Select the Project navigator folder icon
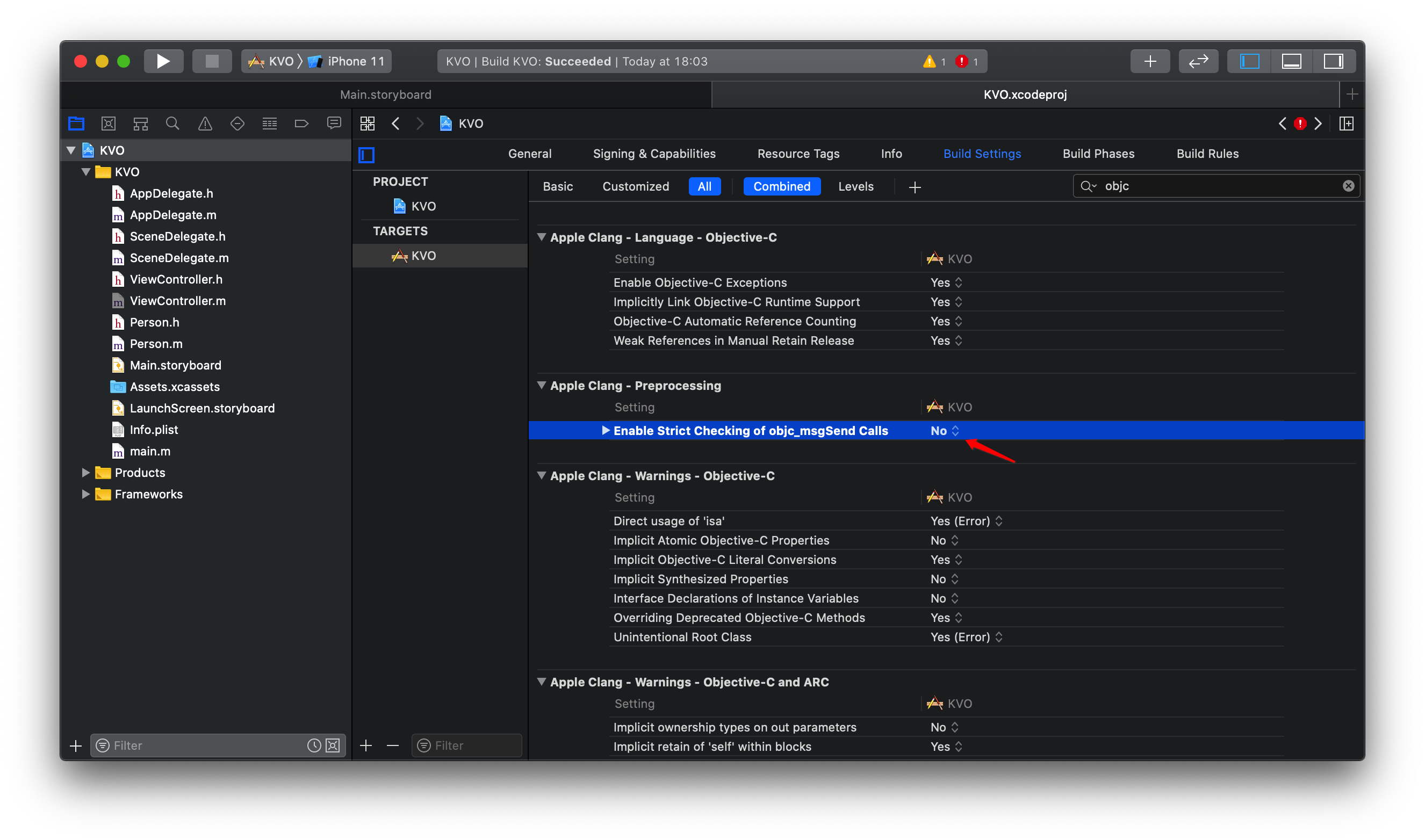Viewport: 1425px width, 840px height. click(76, 124)
